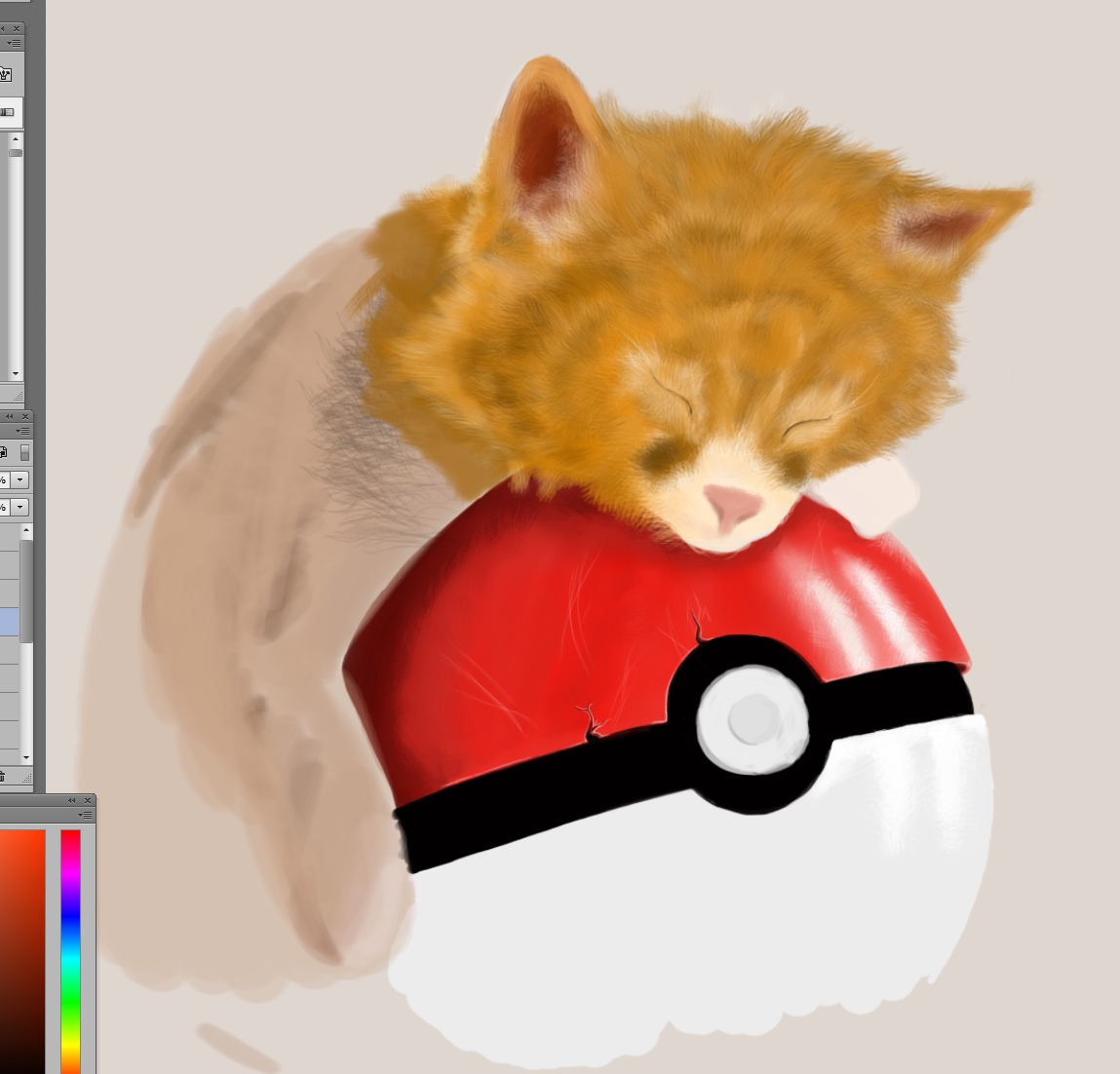Open the layer opacity dropdown arrow
Viewport: 1120px width, 1074px height.
coord(20,479)
